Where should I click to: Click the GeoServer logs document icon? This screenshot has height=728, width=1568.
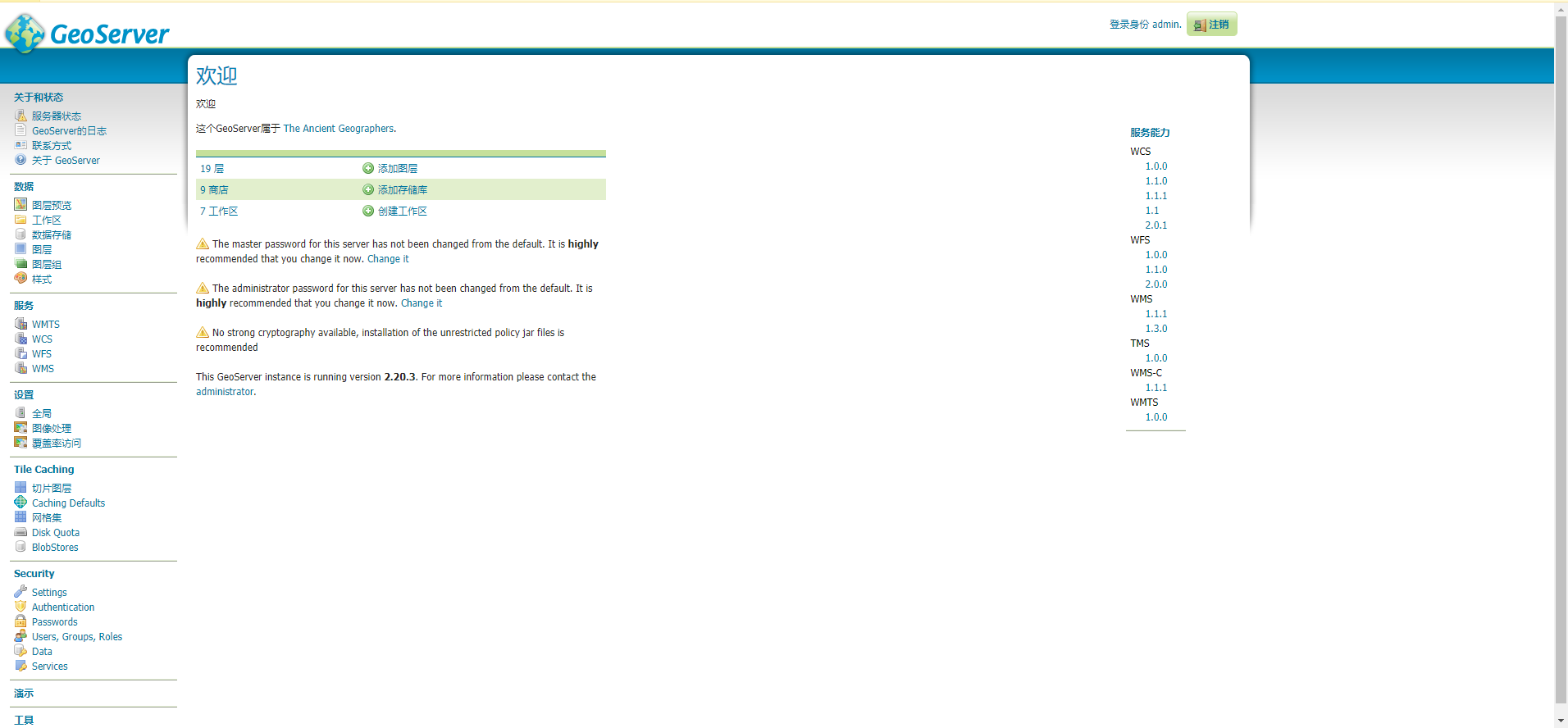click(x=21, y=130)
